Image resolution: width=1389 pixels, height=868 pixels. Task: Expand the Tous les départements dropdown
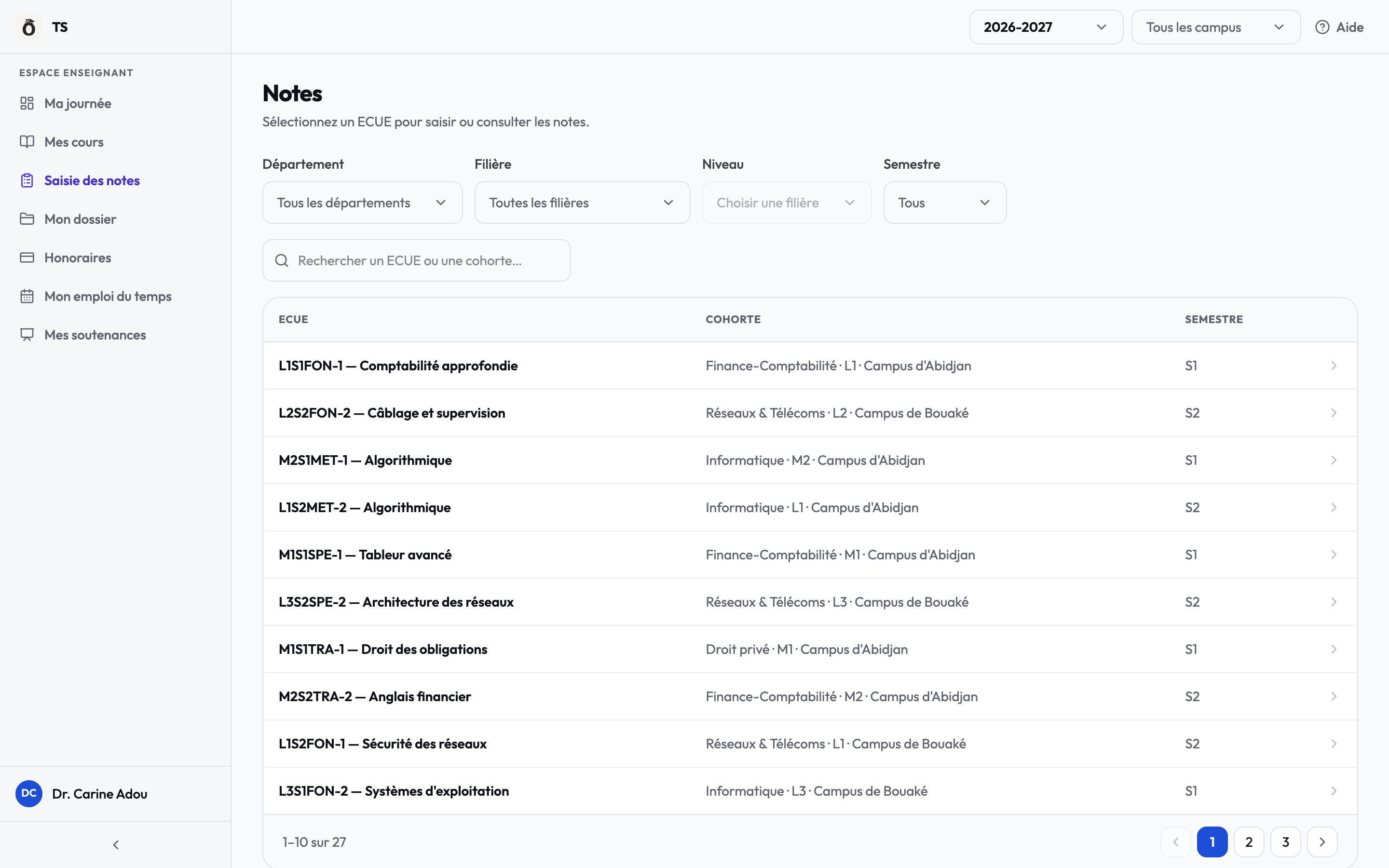pos(362,203)
